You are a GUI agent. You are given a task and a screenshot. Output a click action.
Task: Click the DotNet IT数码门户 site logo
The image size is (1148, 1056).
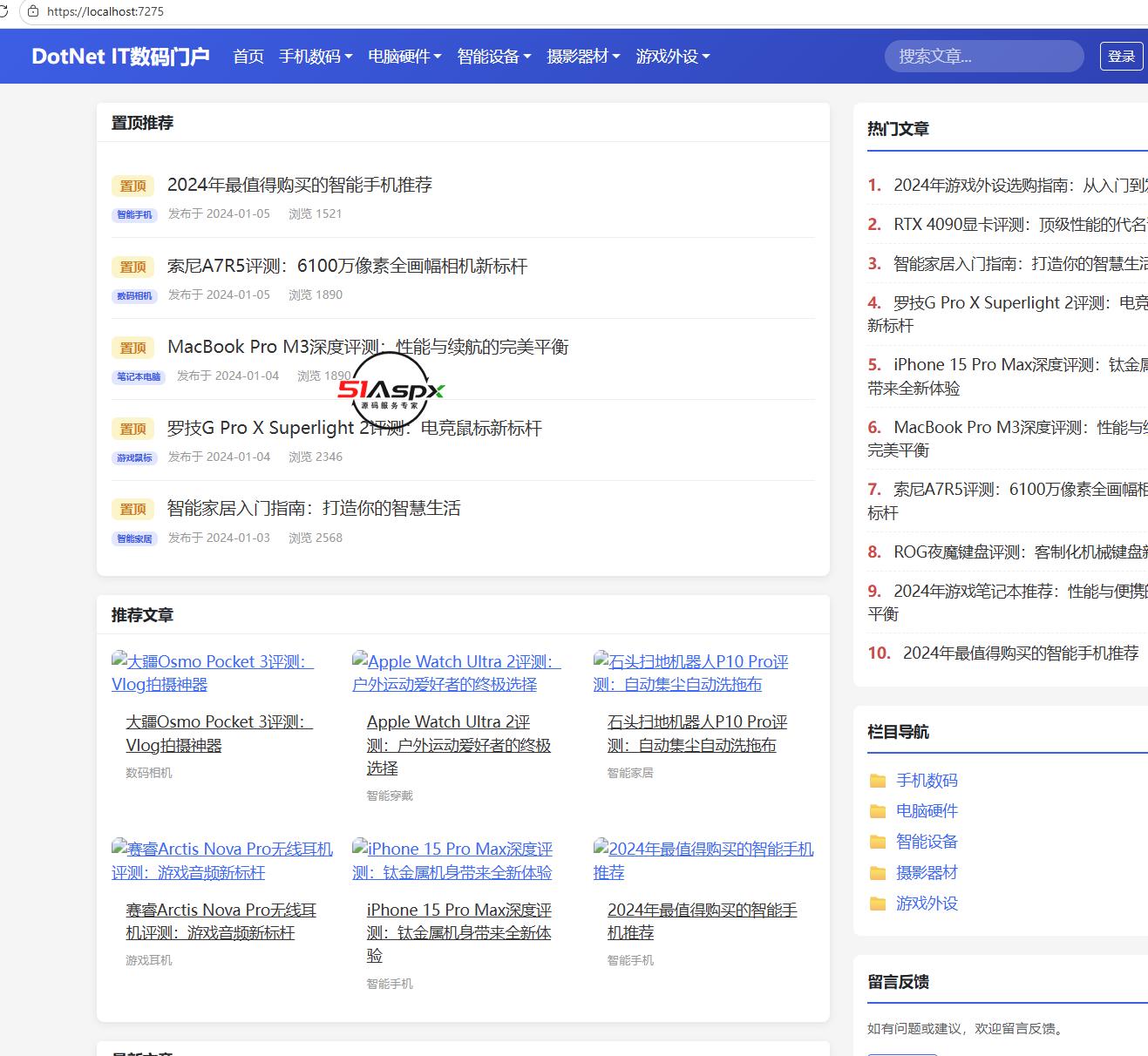click(120, 57)
